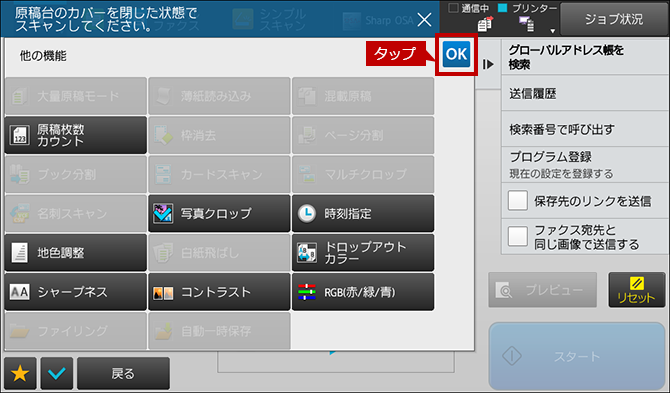Viewport: 670px width, 393px height.
Task: Check ファクス宛先と同じ画像で送信する checkbox
Action: click(x=518, y=237)
